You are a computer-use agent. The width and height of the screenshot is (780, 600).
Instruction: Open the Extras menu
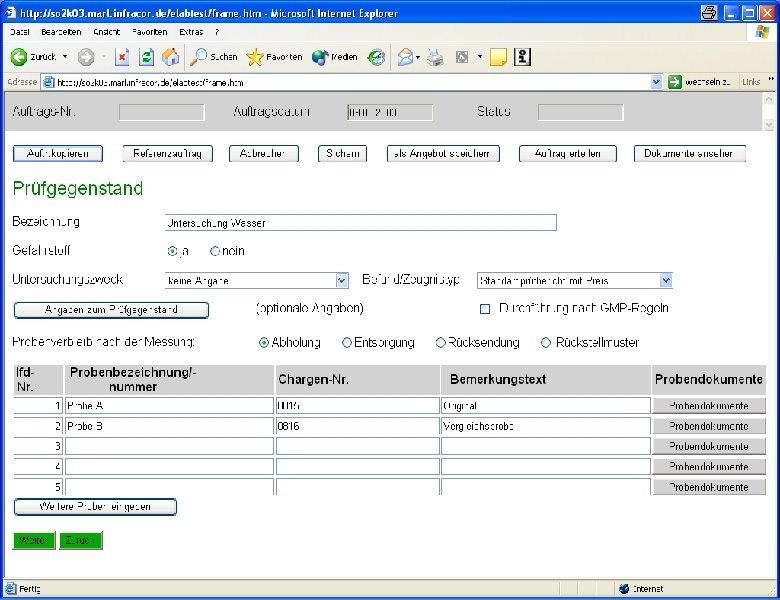191,32
